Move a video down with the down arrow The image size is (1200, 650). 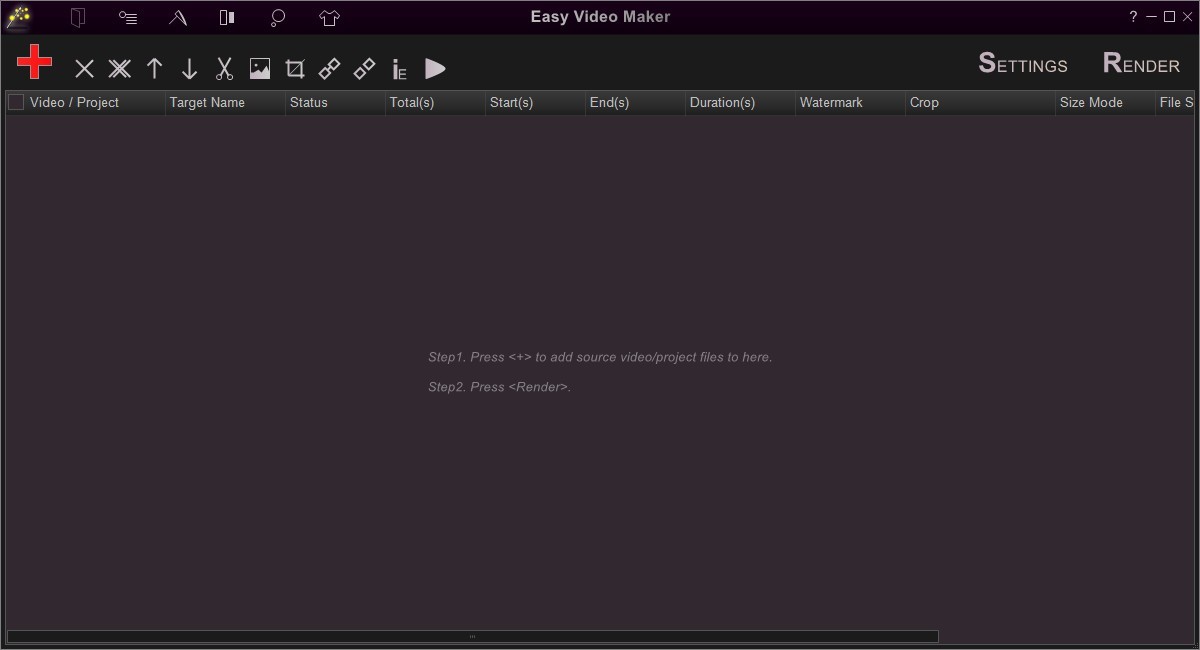(189, 68)
